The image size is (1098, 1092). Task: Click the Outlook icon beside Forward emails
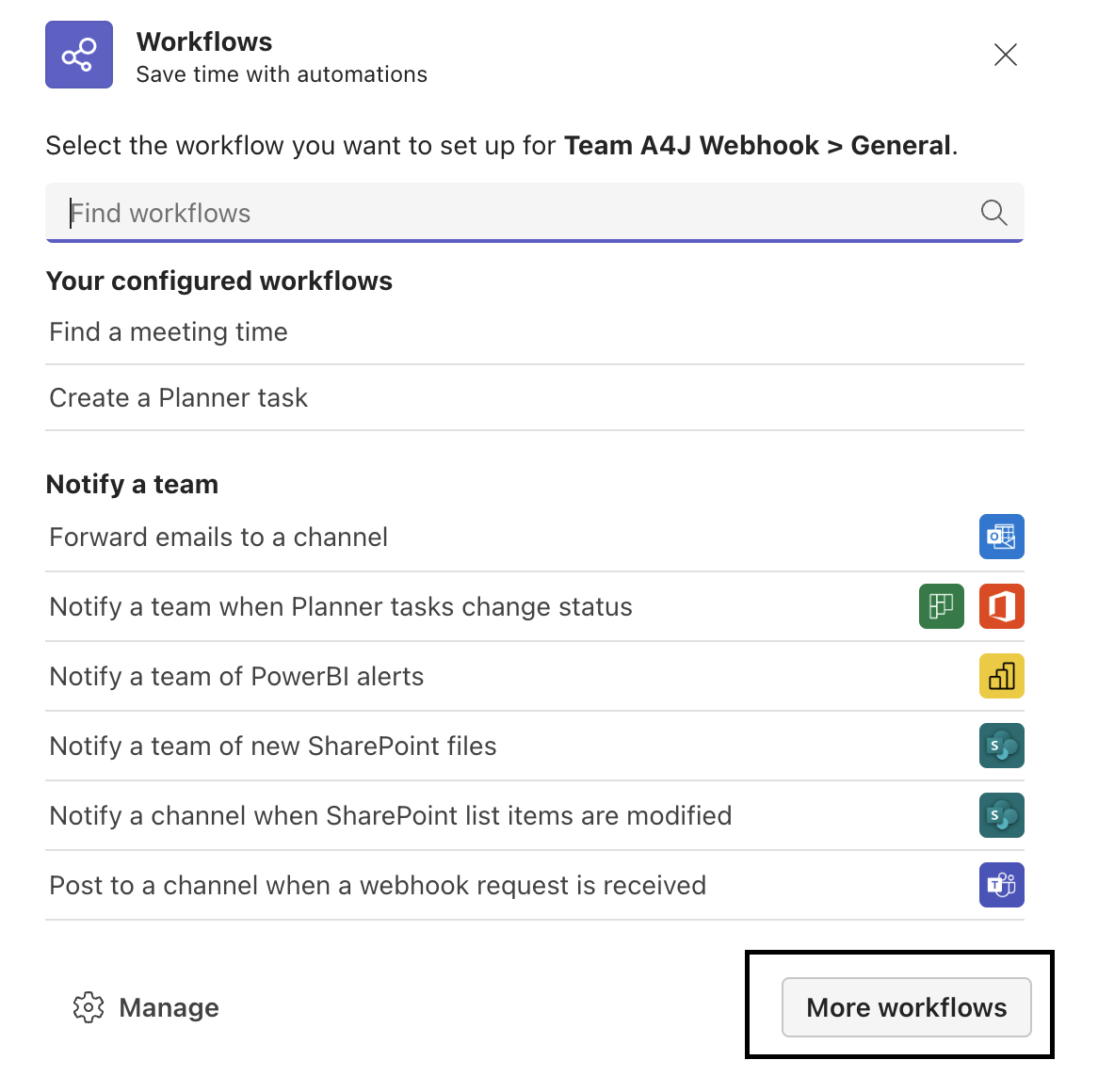point(1001,537)
